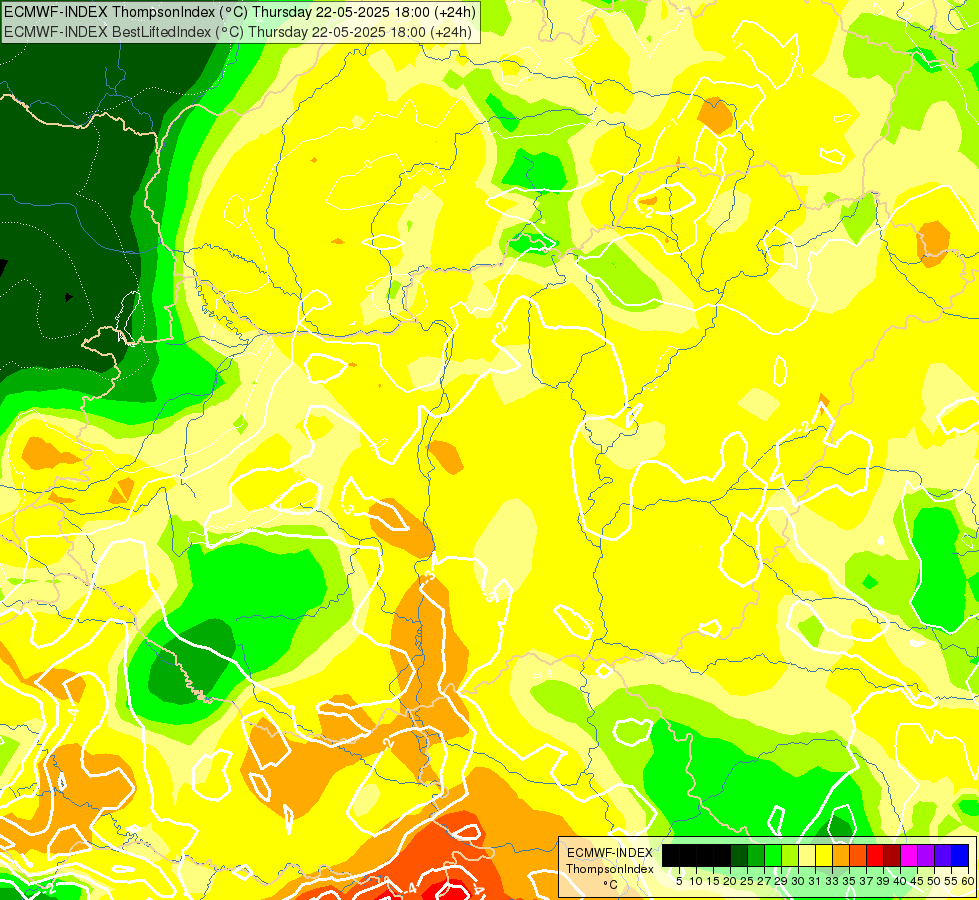
Task: Click the ThompsonIndex title line at top
Action: tap(240, 12)
